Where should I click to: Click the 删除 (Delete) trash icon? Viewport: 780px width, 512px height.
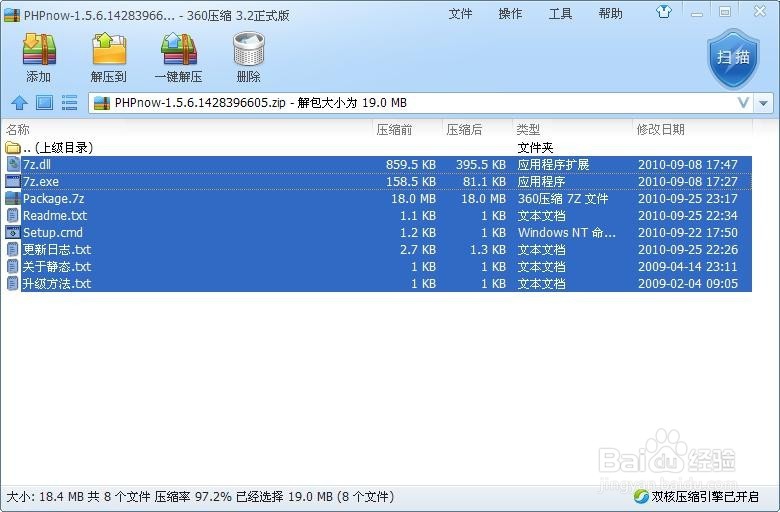coord(249,50)
